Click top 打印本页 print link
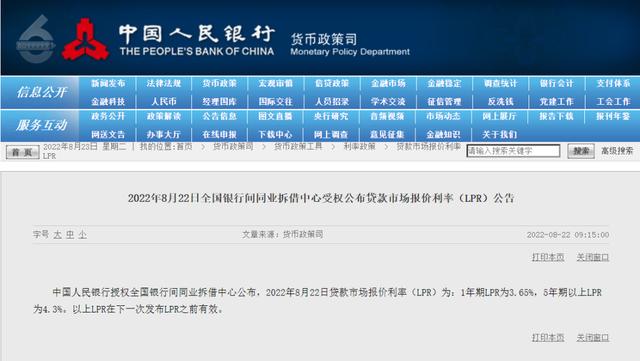640x361 pixels. [x=548, y=257]
